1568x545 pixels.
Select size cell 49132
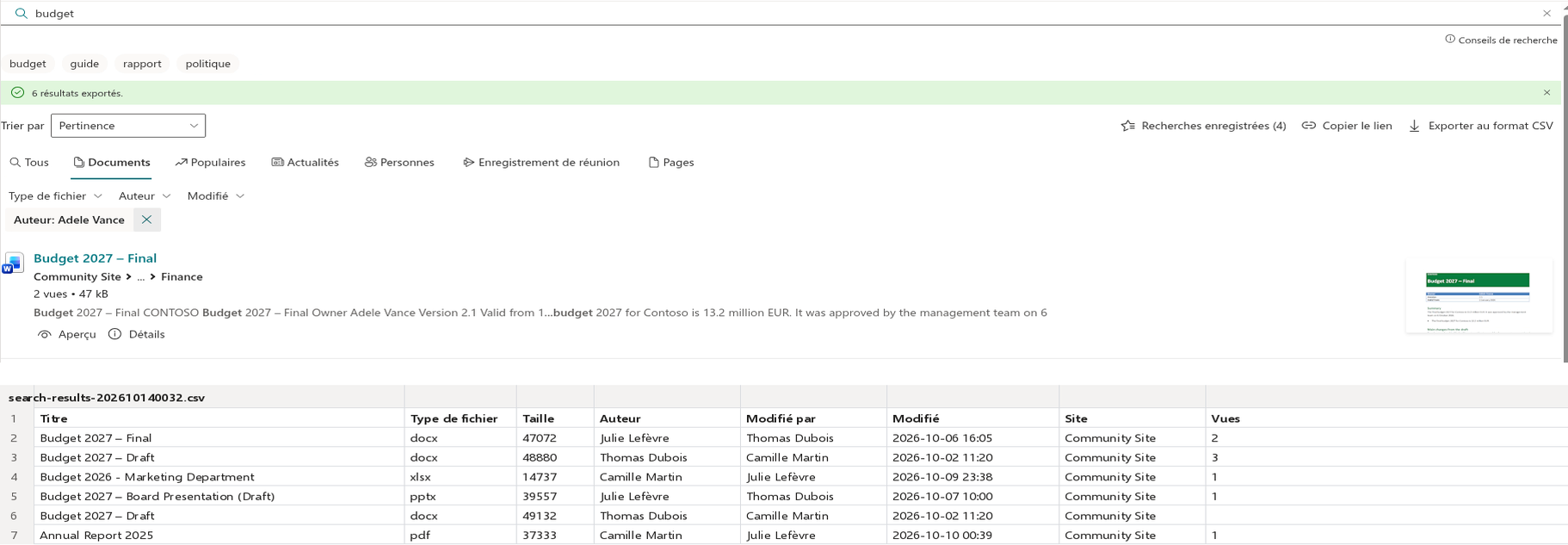(555, 516)
